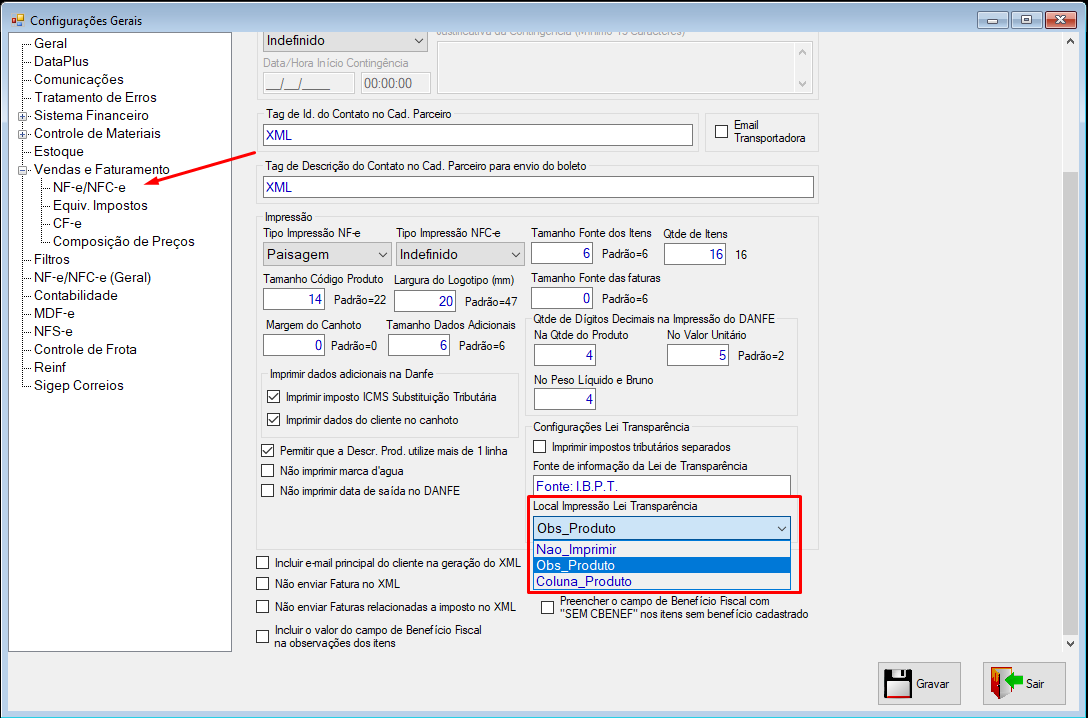Select Filtros in the settings tree
This screenshot has width=1088, height=718.
point(51,259)
